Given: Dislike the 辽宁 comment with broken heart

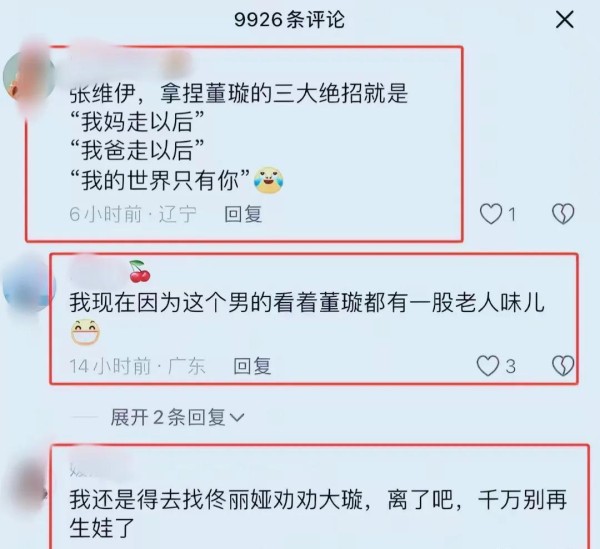Looking at the screenshot, I should [563, 213].
